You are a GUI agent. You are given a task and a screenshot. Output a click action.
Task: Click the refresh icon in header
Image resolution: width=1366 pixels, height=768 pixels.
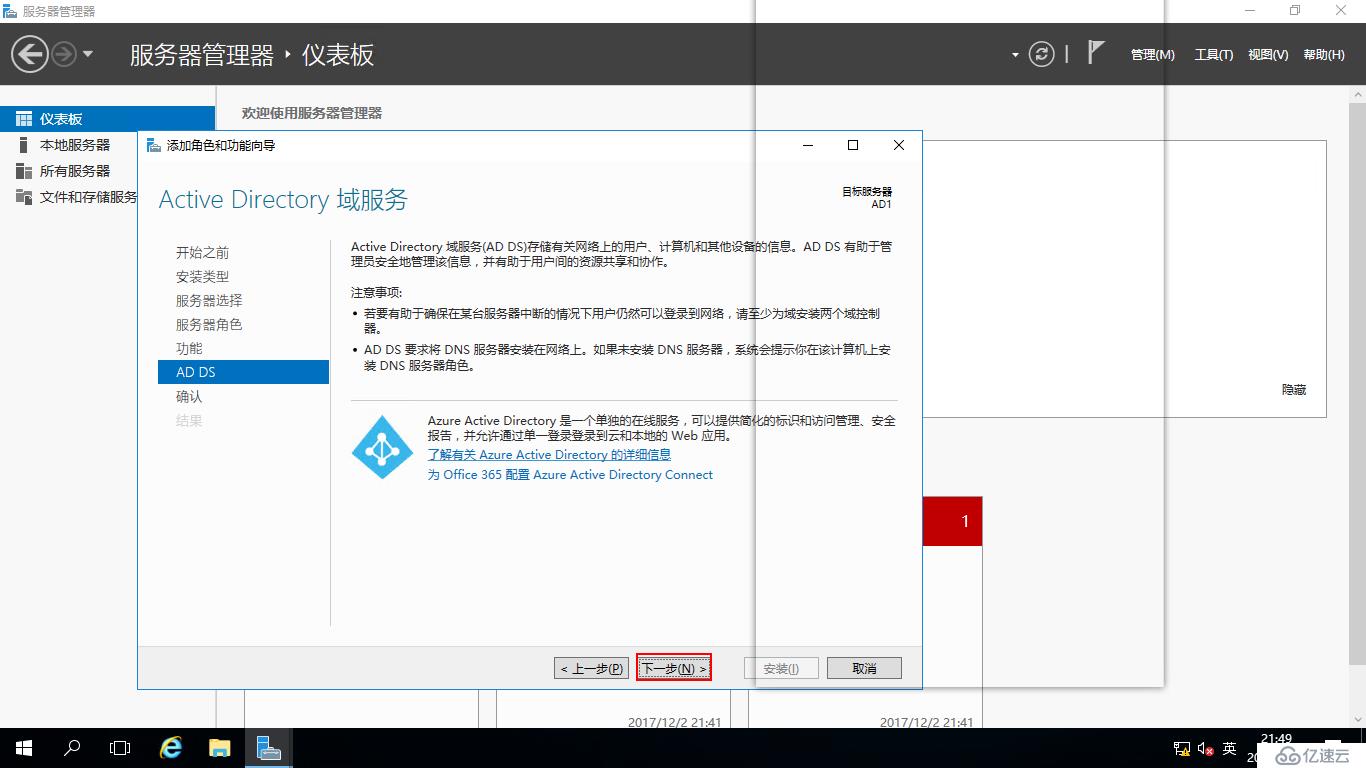1042,54
